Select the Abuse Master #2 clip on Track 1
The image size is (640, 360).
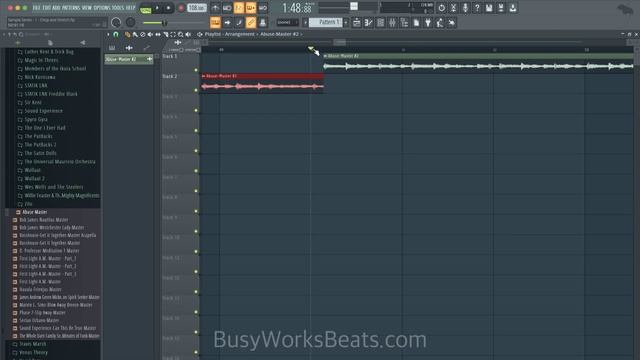pos(478,62)
